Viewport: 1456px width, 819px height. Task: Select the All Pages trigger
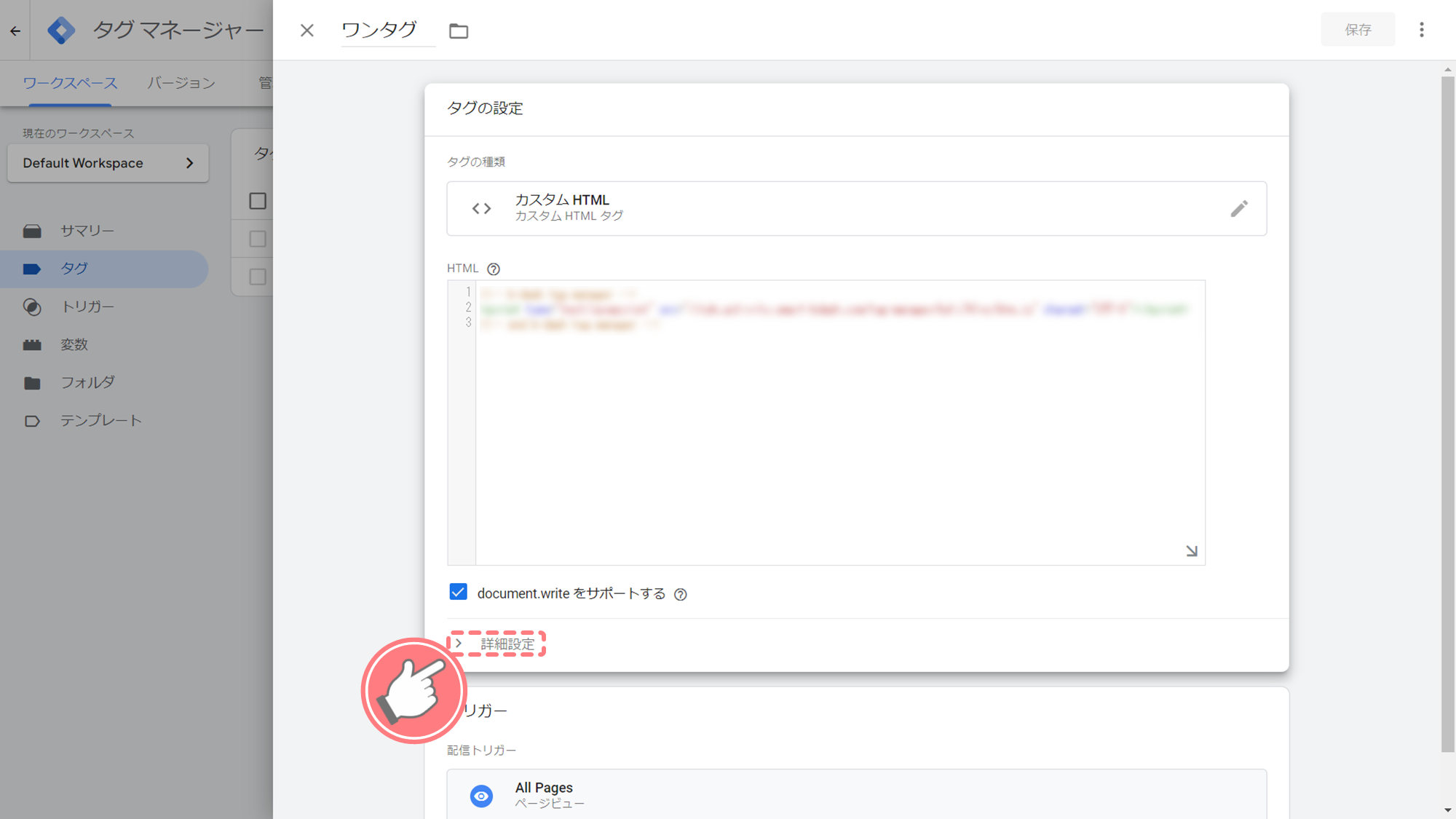856,794
